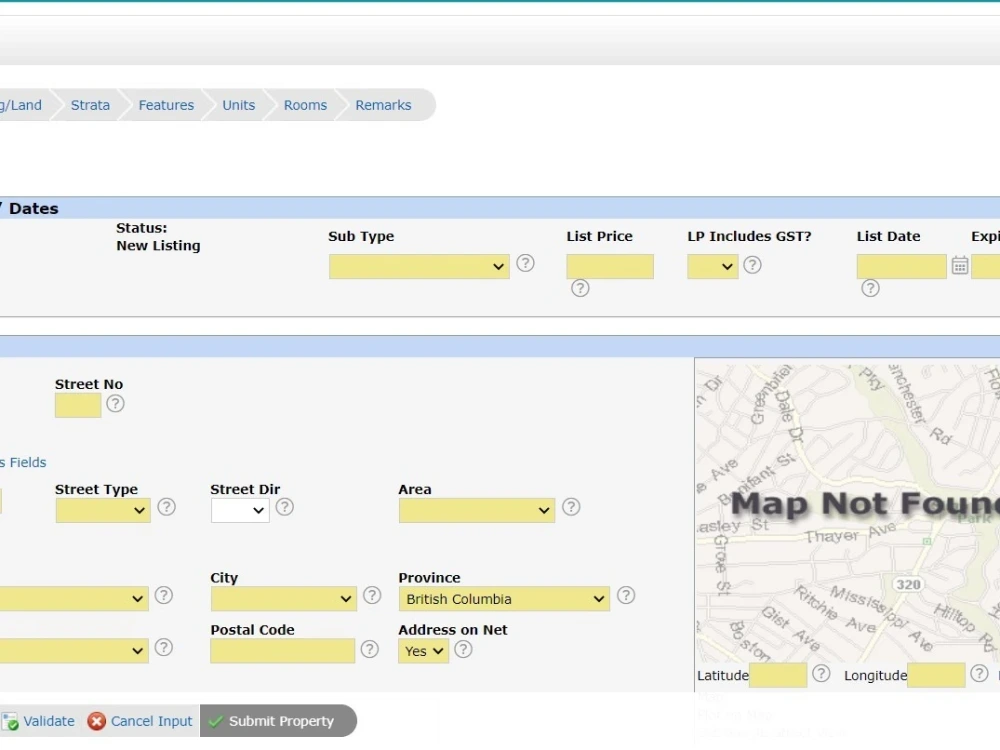Switch to the Rooms tab

pos(305,104)
